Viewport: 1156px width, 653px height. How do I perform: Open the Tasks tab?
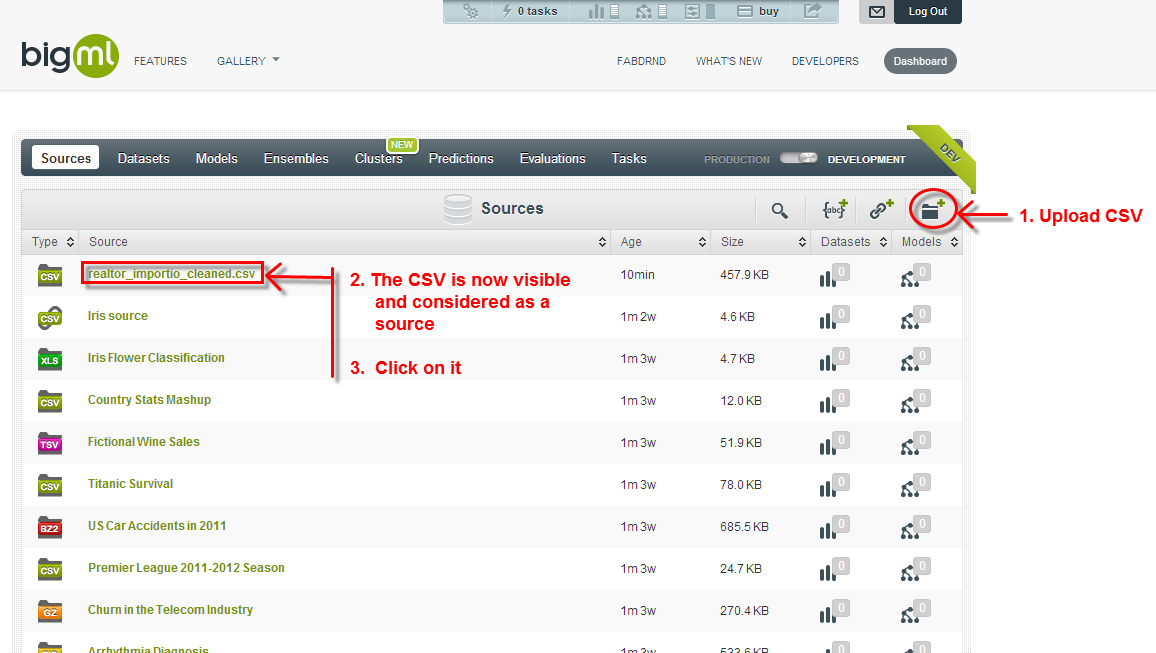(629, 158)
